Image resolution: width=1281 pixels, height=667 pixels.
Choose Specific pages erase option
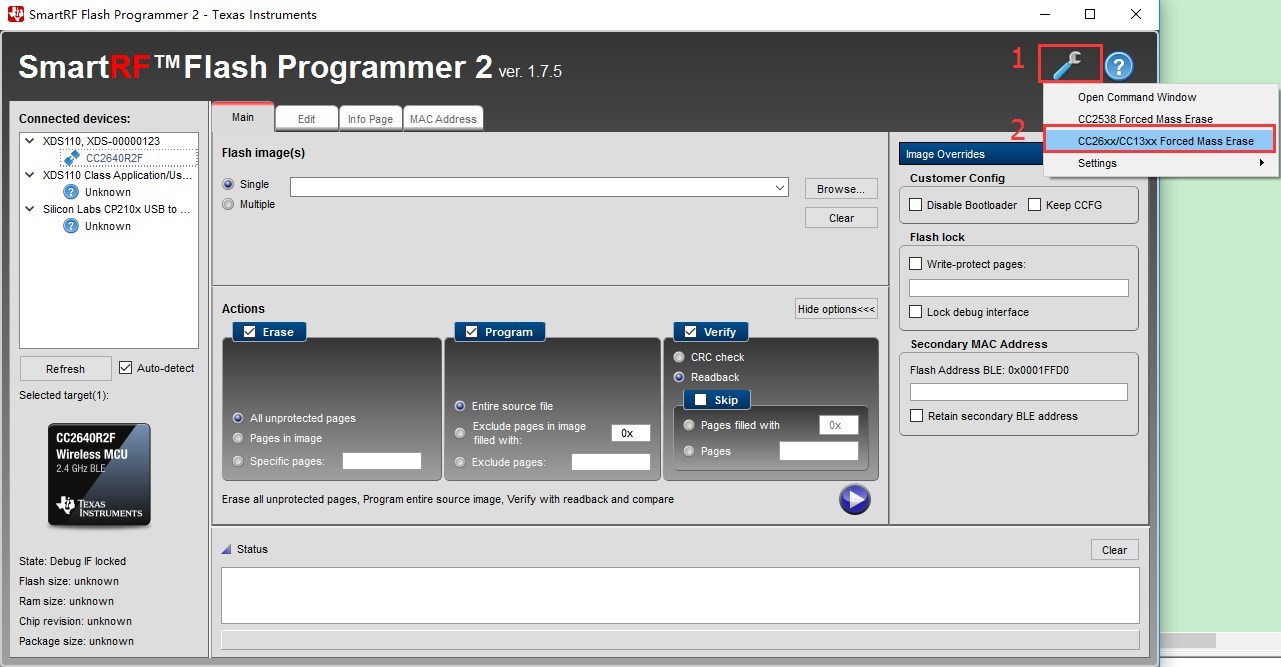[238, 461]
